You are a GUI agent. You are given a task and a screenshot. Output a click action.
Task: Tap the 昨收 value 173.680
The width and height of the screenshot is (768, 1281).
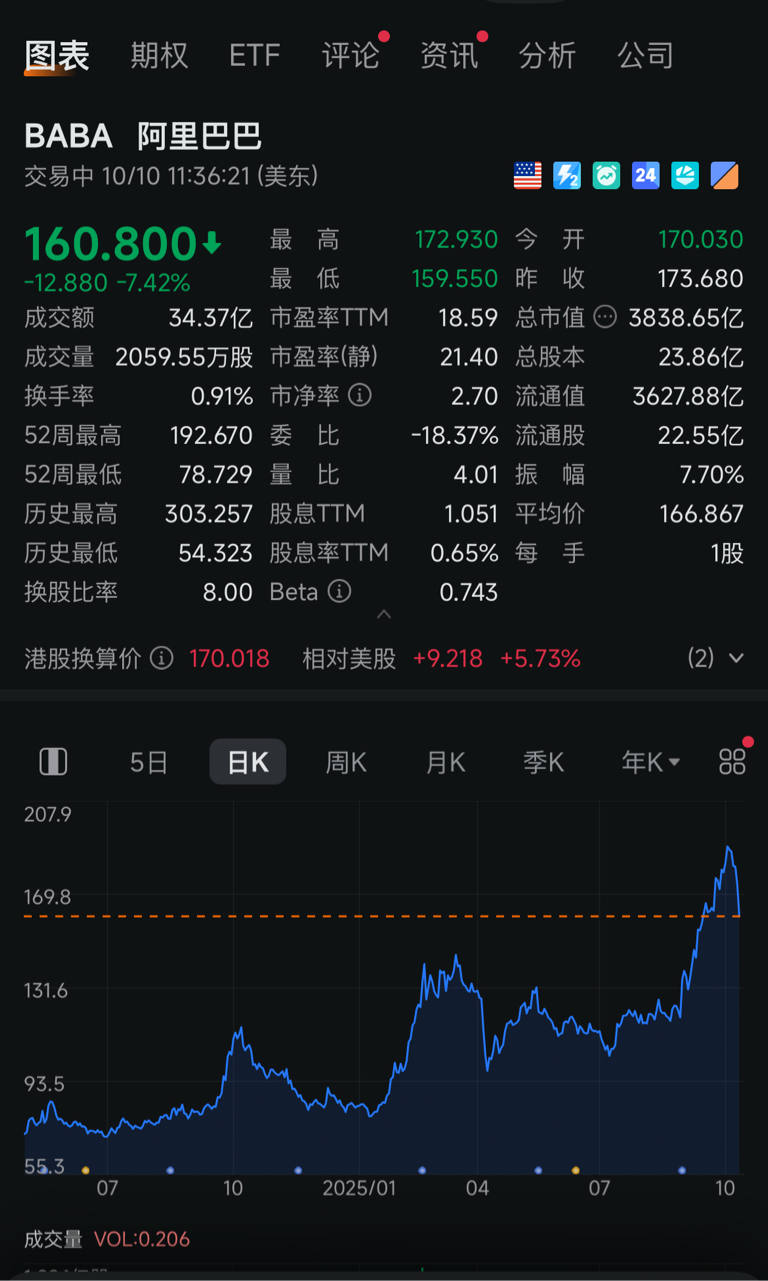(x=700, y=278)
